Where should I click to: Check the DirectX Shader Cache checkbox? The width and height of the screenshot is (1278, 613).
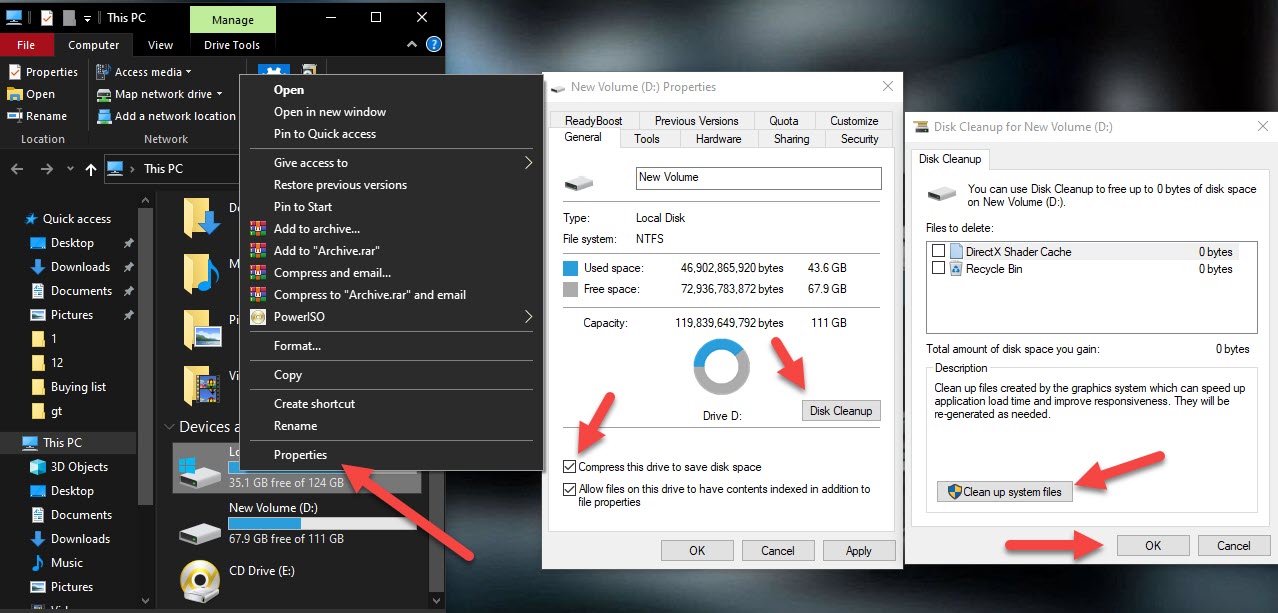tap(938, 251)
